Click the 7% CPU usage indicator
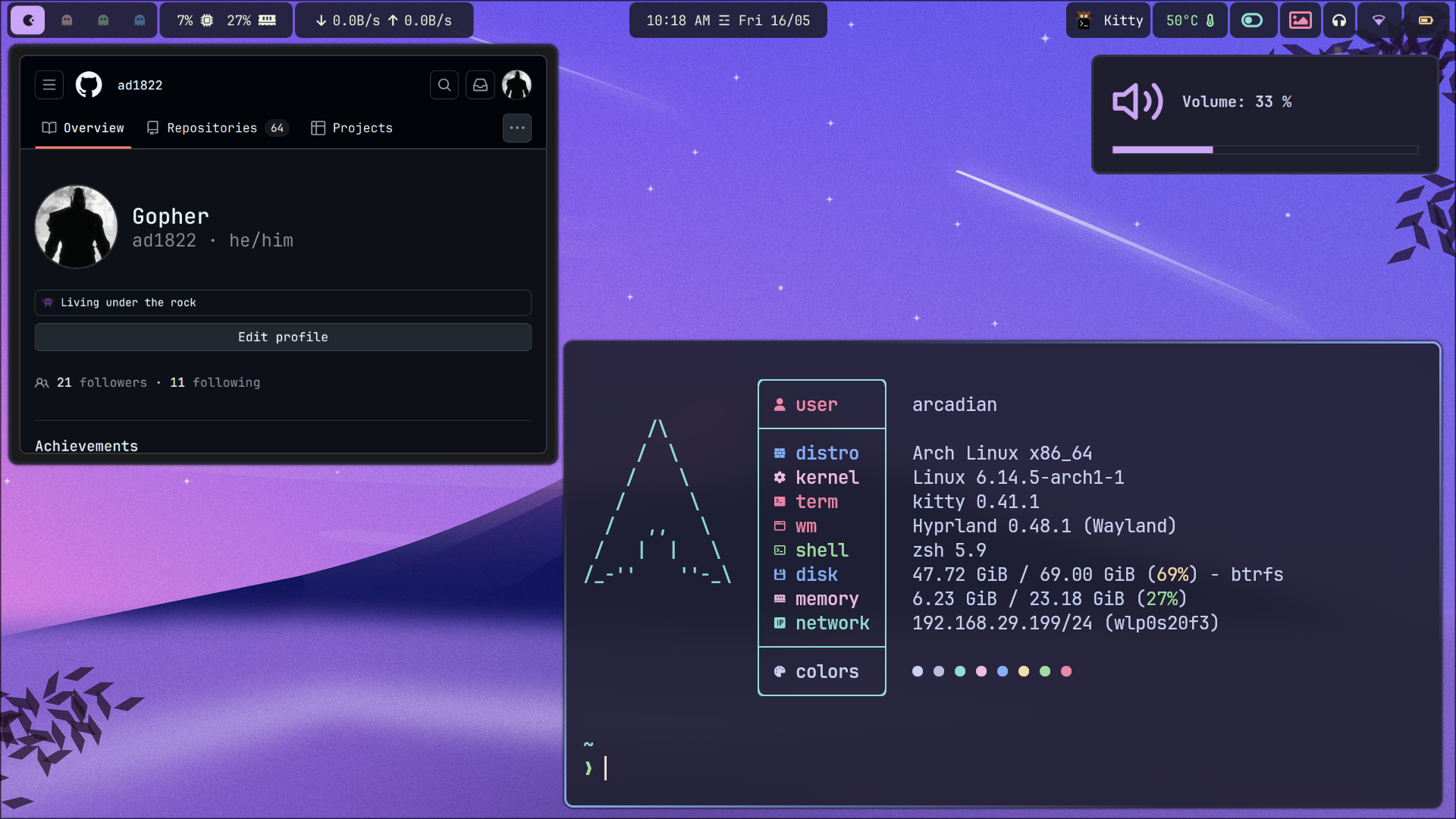Viewport: 1456px width, 819px height. coord(196,20)
